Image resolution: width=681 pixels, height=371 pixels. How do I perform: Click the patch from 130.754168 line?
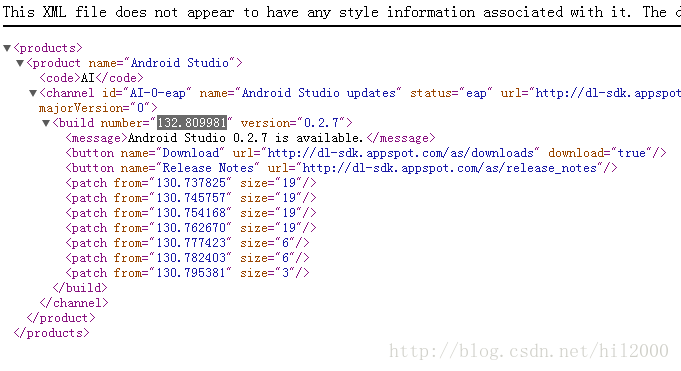tap(191, 213)
